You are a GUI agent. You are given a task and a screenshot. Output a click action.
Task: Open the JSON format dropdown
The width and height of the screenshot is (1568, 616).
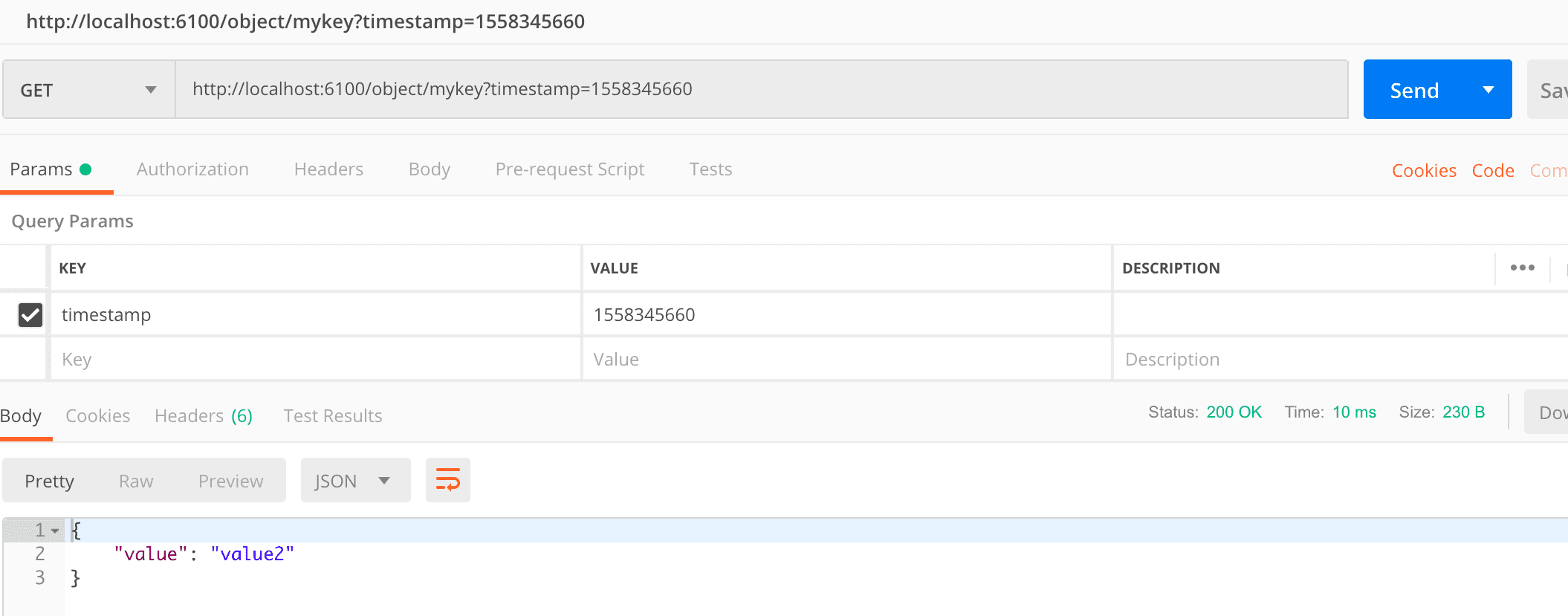pos(354,481)
